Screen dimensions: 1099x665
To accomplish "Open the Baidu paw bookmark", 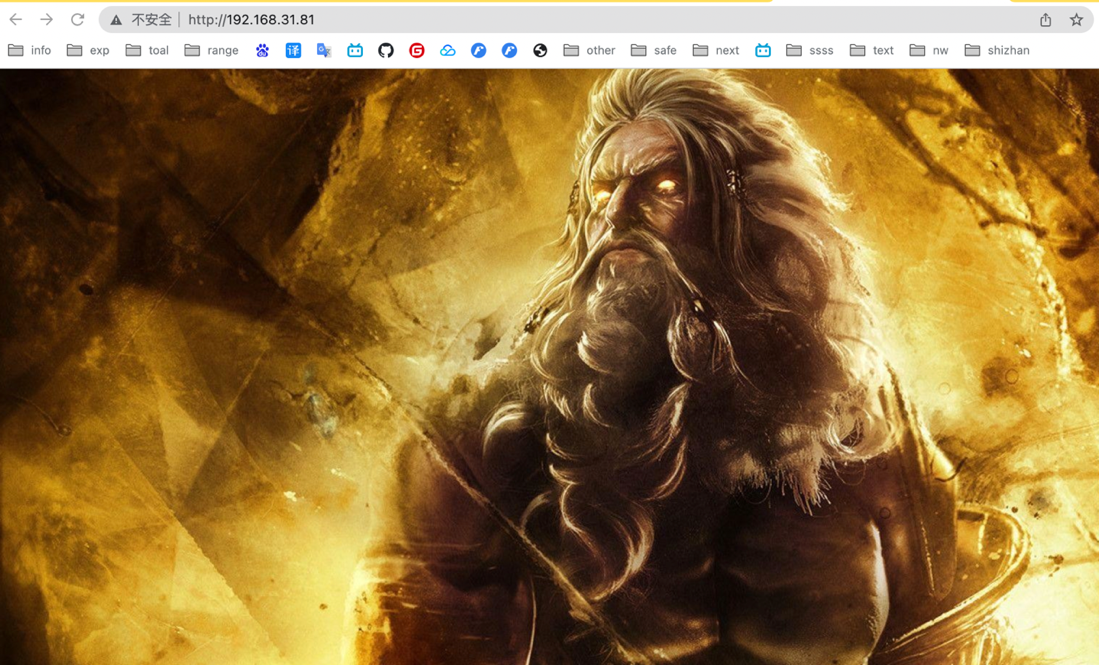I will 262,50.
